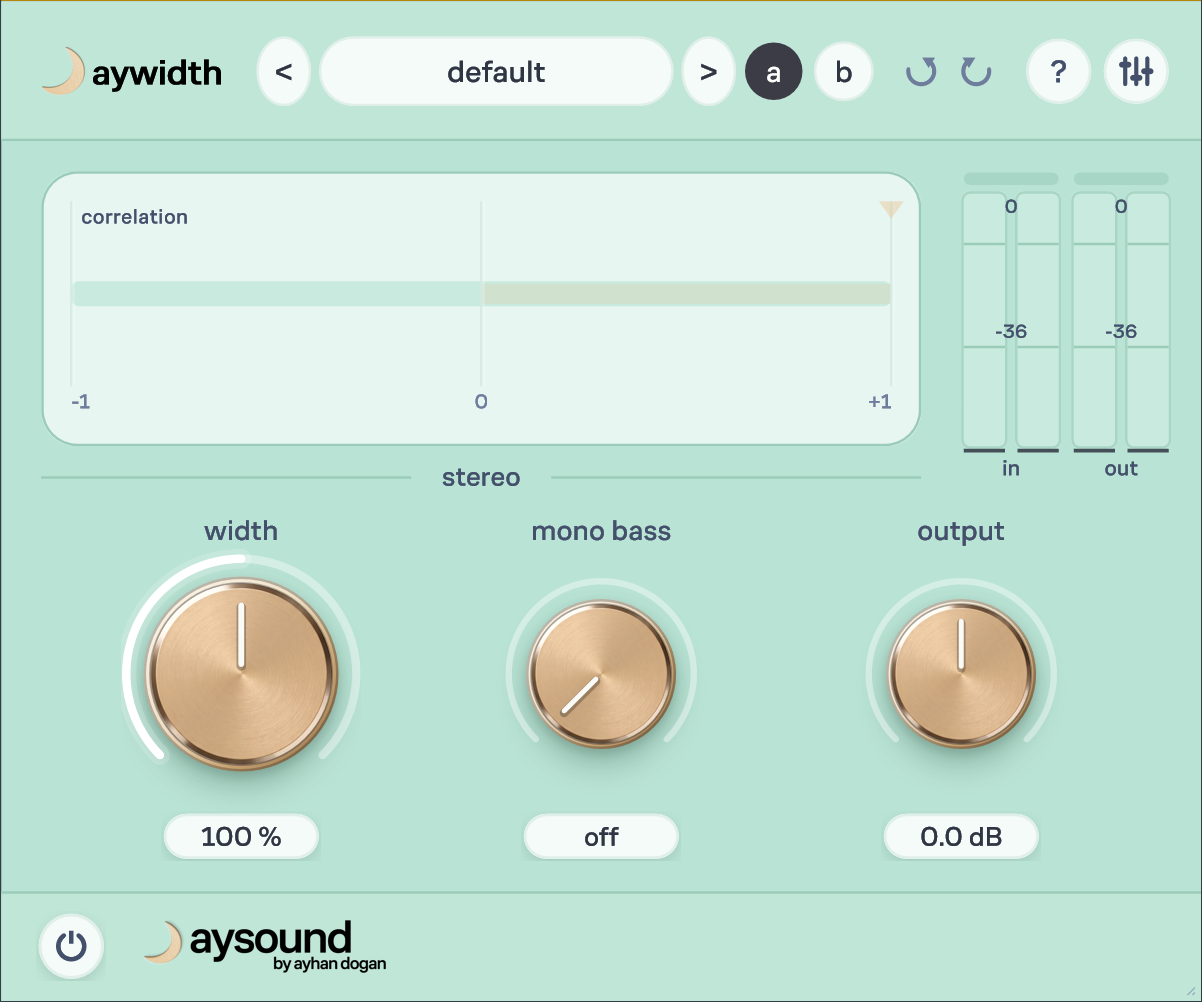The width and height of the screenshot is (1202, 1002).
Task: Click the aysound by ayhan dogan logo
Action: click(265, 945)
